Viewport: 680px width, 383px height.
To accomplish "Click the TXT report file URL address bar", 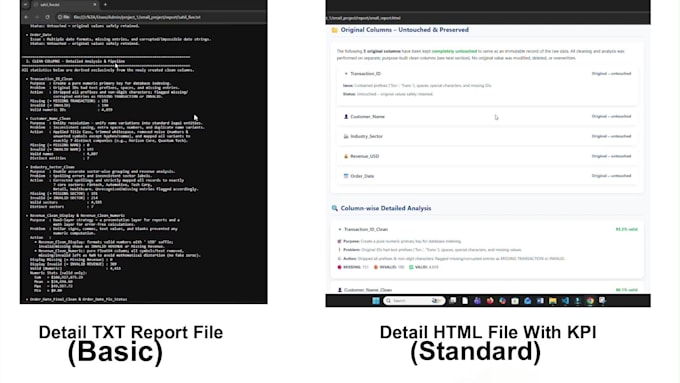I will tap(137, 17).
